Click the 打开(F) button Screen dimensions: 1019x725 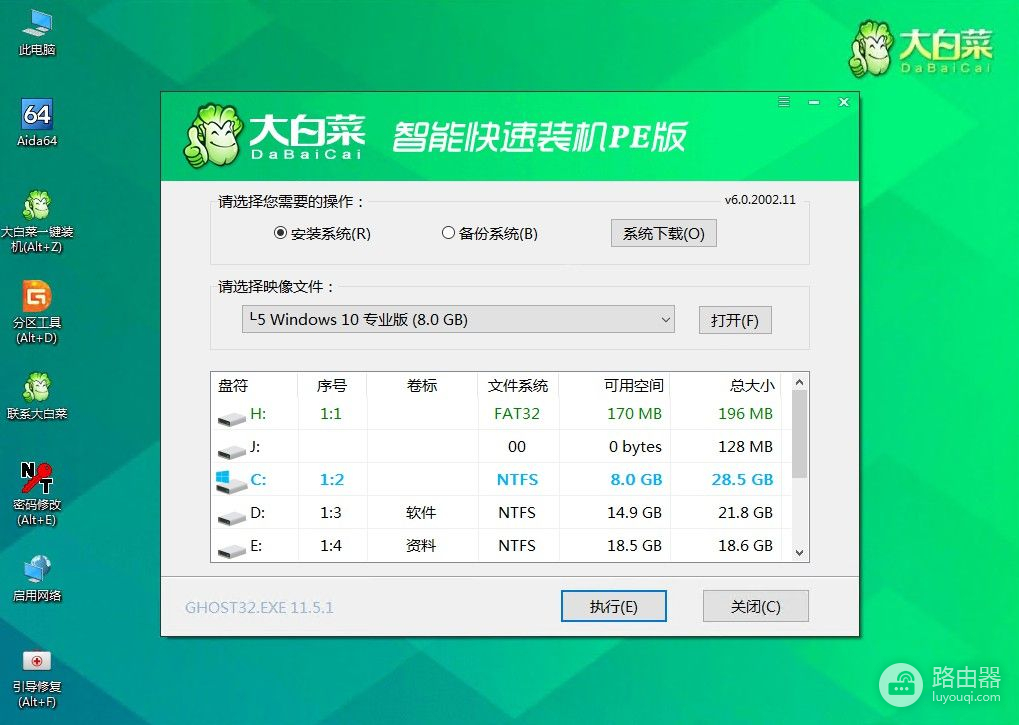coord(735,320)
